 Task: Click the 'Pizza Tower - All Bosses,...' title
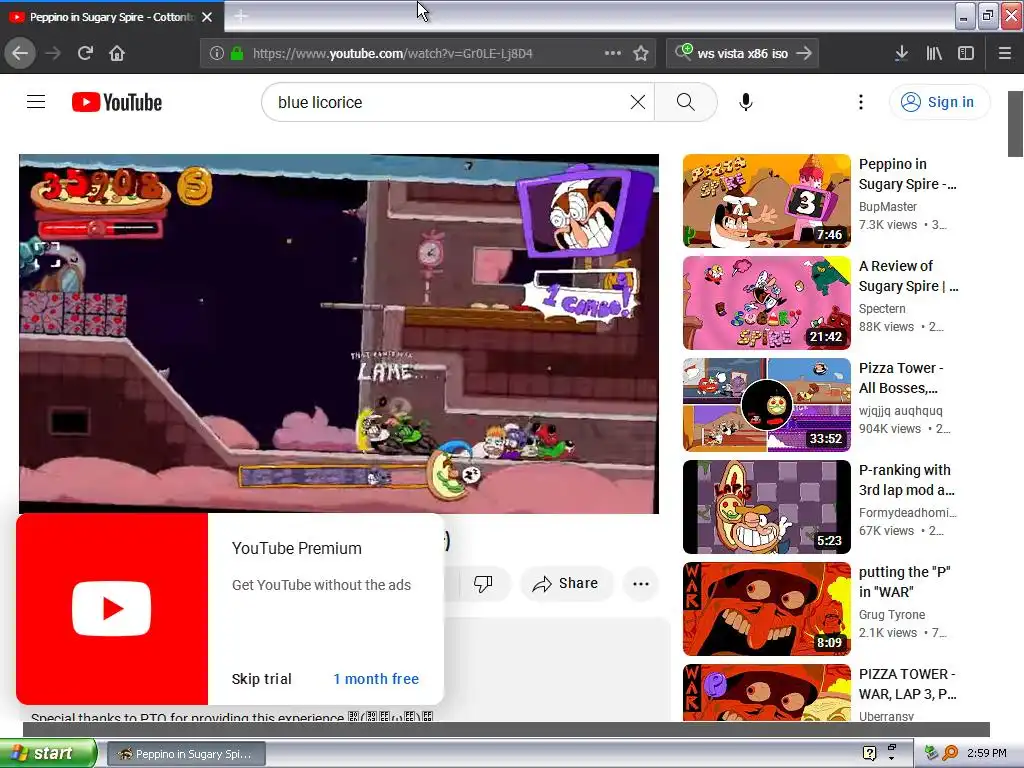[x=901, y=377]
